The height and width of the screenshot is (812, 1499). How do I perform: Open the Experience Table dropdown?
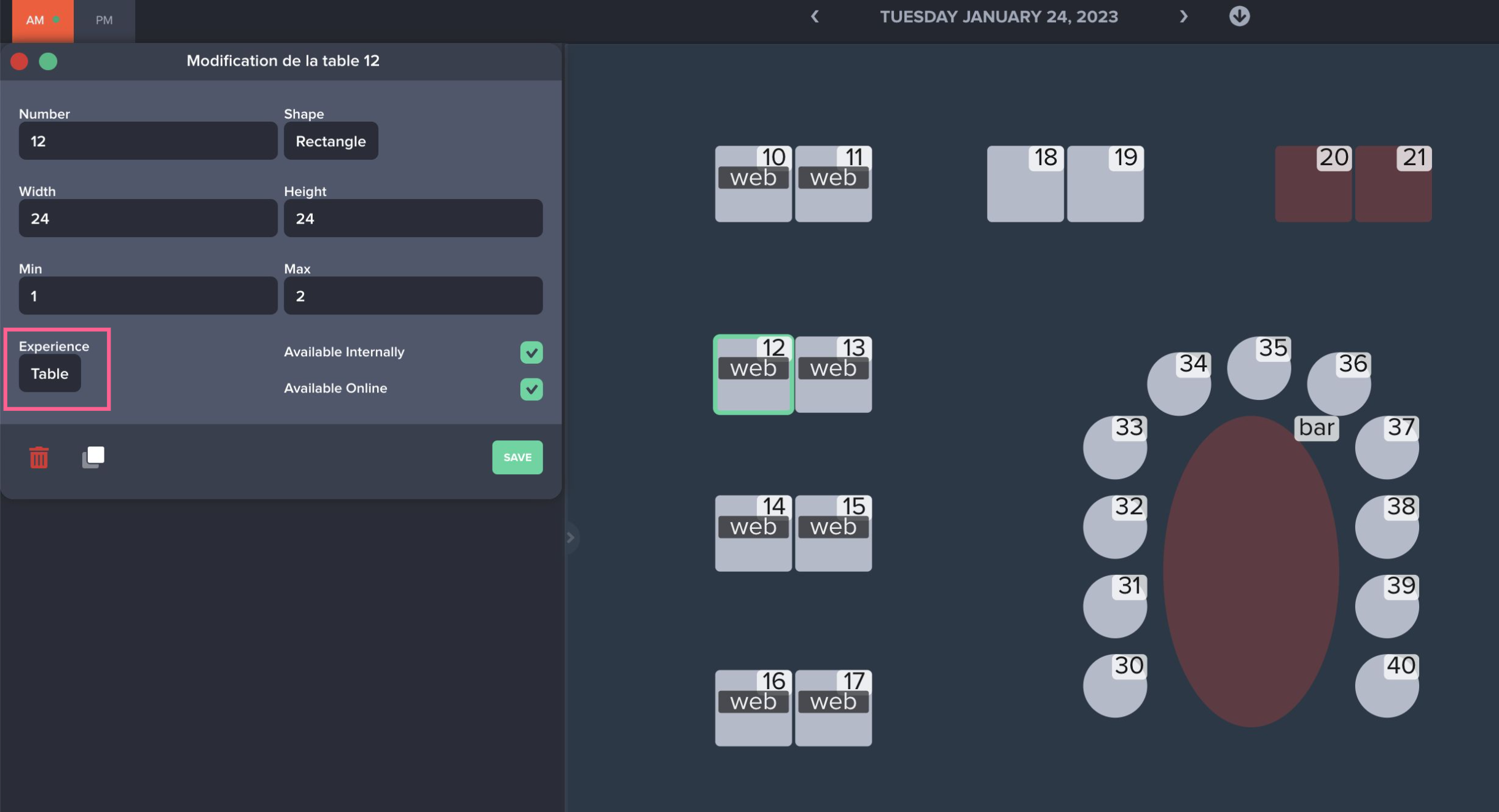coord(50,373)
